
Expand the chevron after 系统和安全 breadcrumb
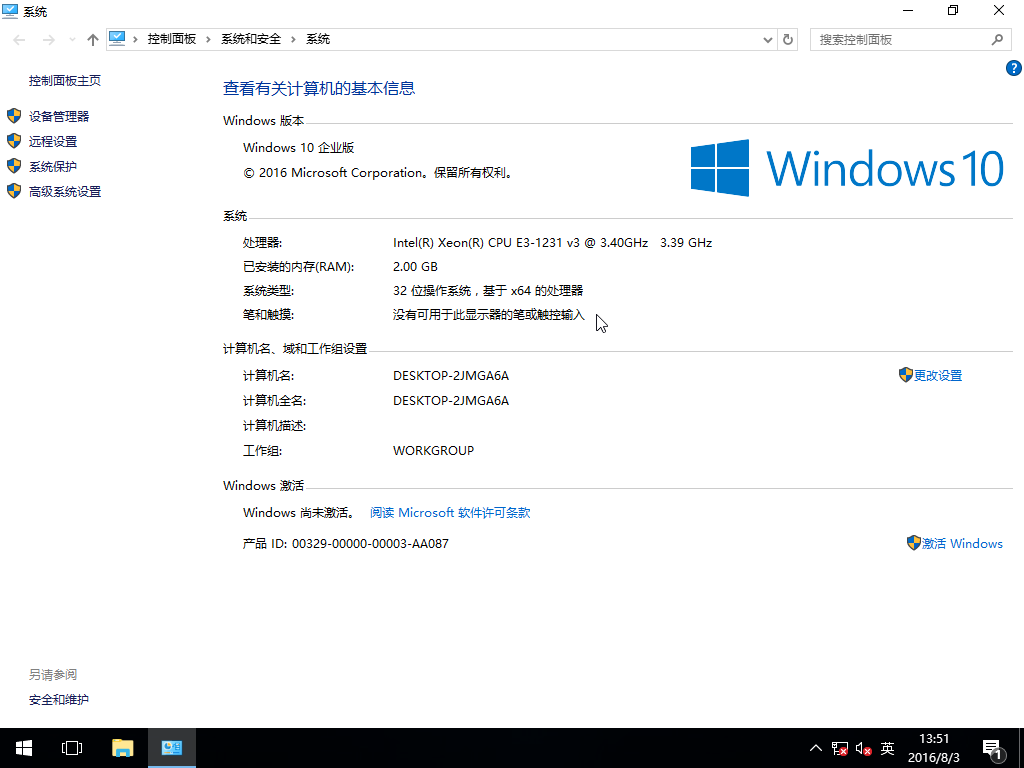click(294, 40)
